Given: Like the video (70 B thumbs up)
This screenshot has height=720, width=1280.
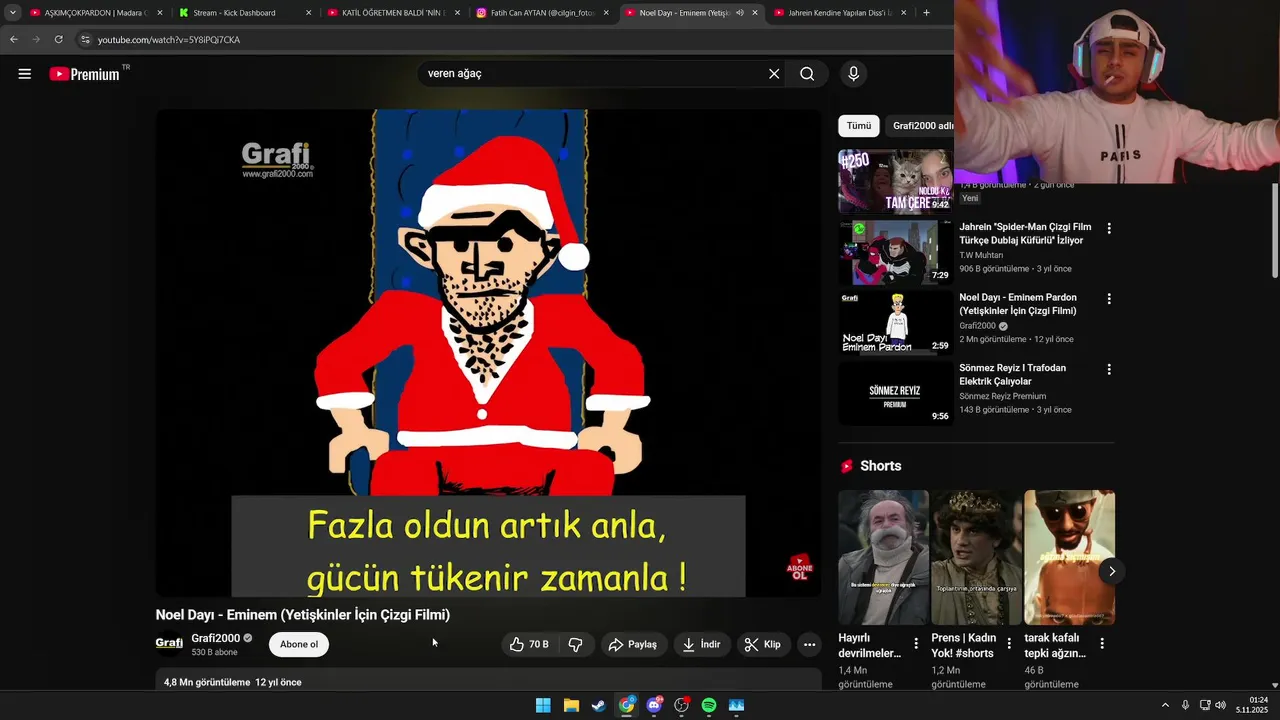Looking at the screenshot, I should [x=529, y=645].
